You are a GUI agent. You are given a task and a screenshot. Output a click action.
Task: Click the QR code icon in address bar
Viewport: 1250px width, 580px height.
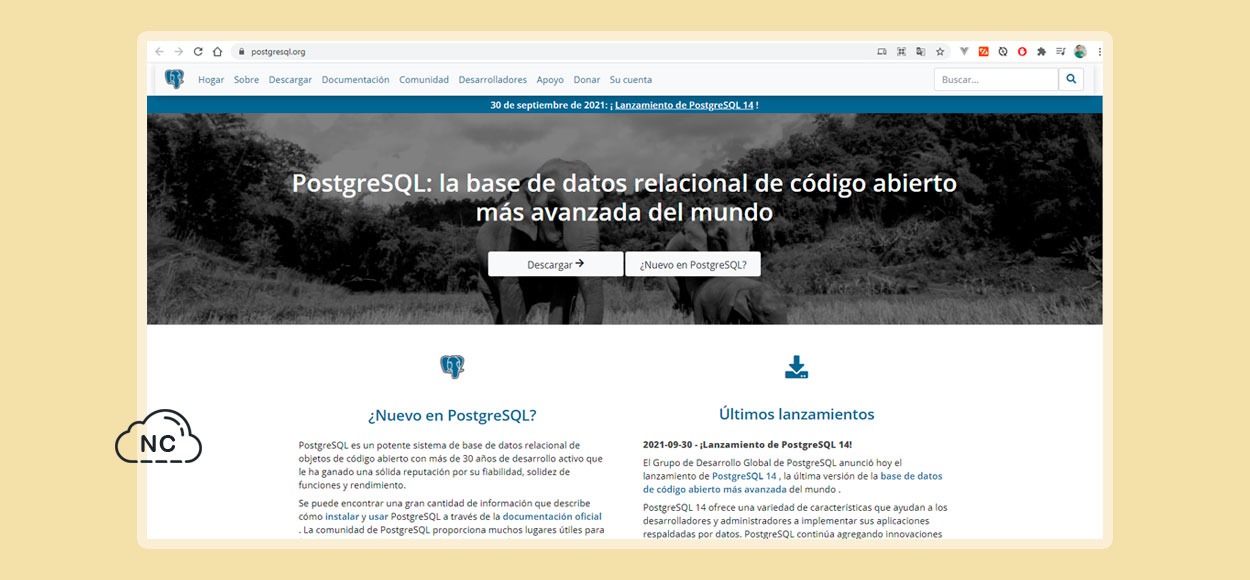pyautogui.click(x=901, y=51)
